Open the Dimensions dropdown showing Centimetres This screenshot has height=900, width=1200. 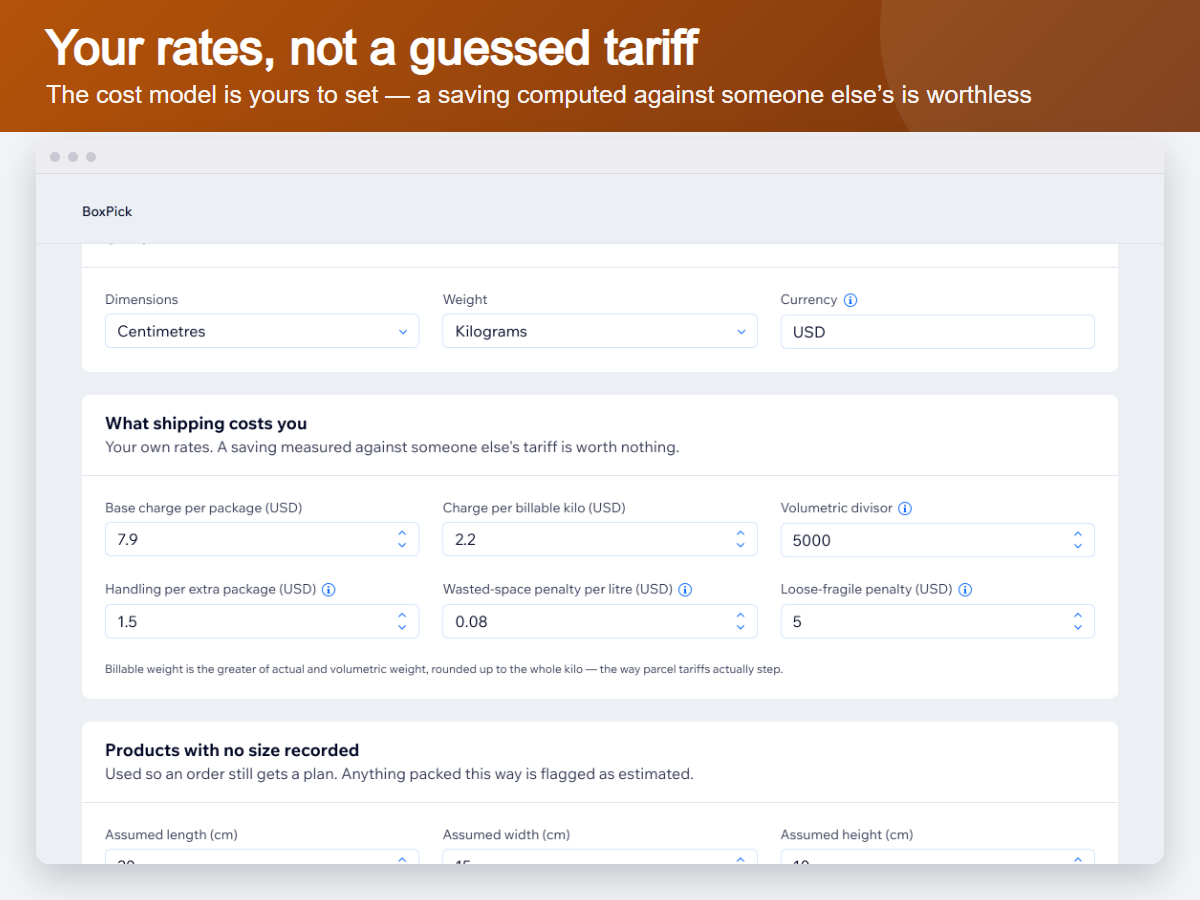[262, 332]
